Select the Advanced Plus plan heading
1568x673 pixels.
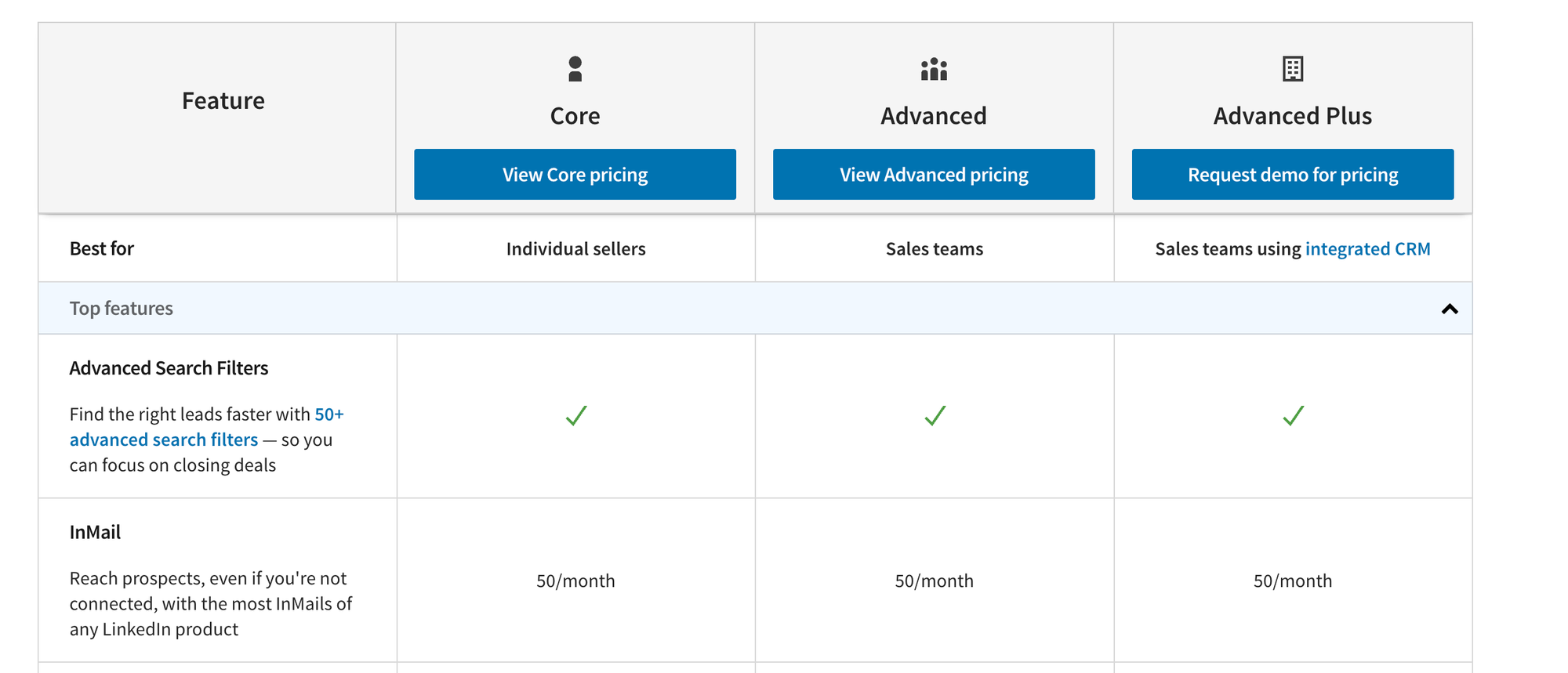1292,116
